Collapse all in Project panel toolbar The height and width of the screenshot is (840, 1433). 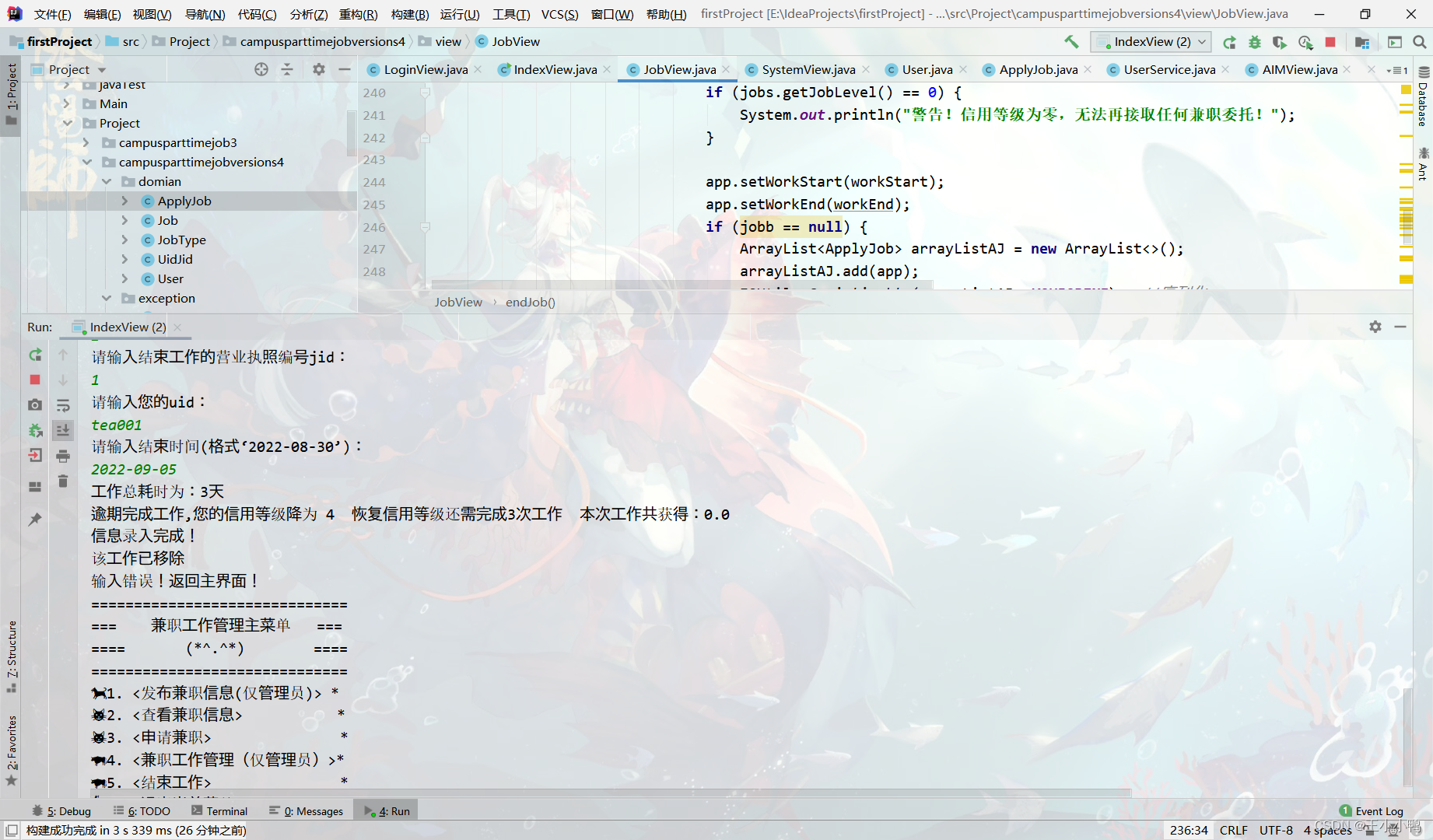tap(287, 69)
